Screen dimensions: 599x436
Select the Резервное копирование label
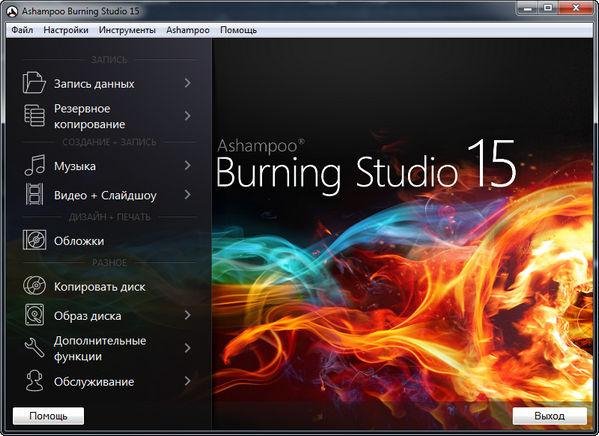point(89,116)
